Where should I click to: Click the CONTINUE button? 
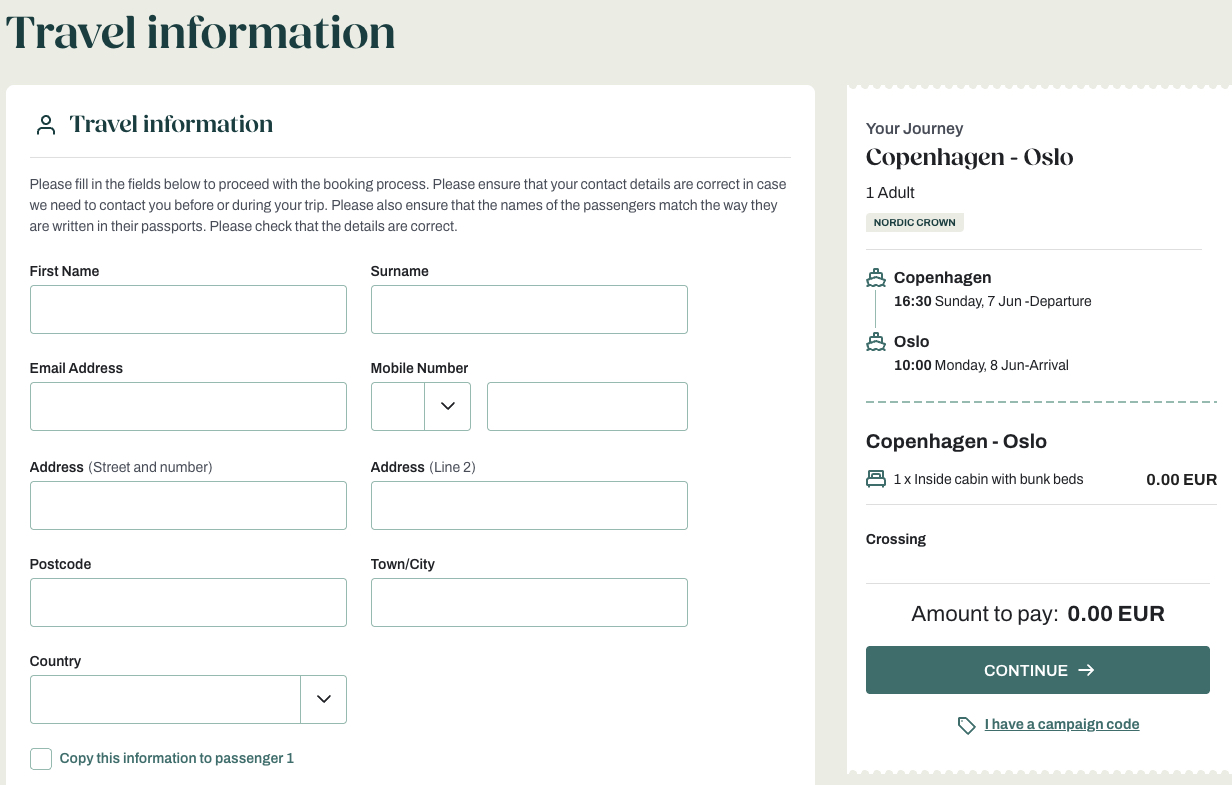(x=1038, y=670)
